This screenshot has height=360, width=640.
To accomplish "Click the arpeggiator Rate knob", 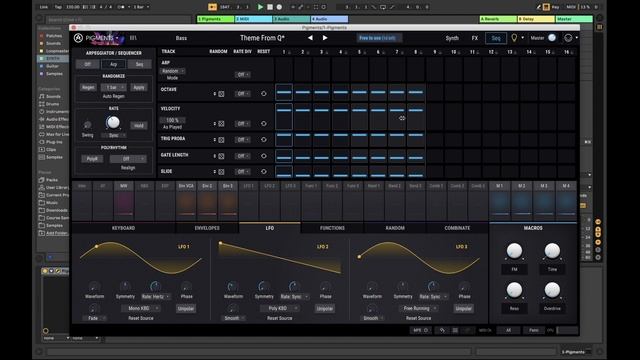I will point(113,122).
